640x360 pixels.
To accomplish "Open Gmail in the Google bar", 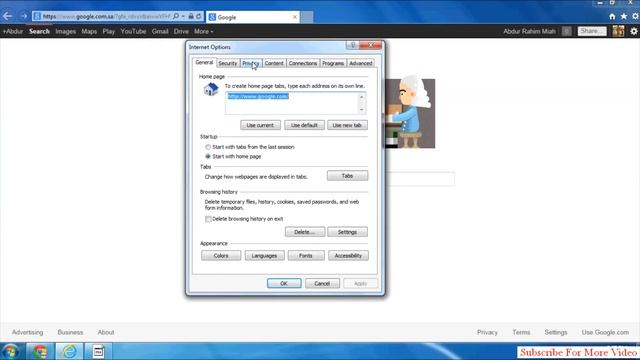I will [160, 31].
